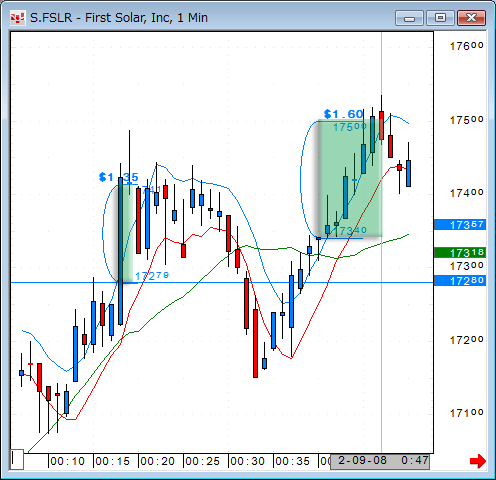Viewport: 496px width, 480px height.
Task: Click the $1.35 profit label
Action: click(x=119, y=177)
